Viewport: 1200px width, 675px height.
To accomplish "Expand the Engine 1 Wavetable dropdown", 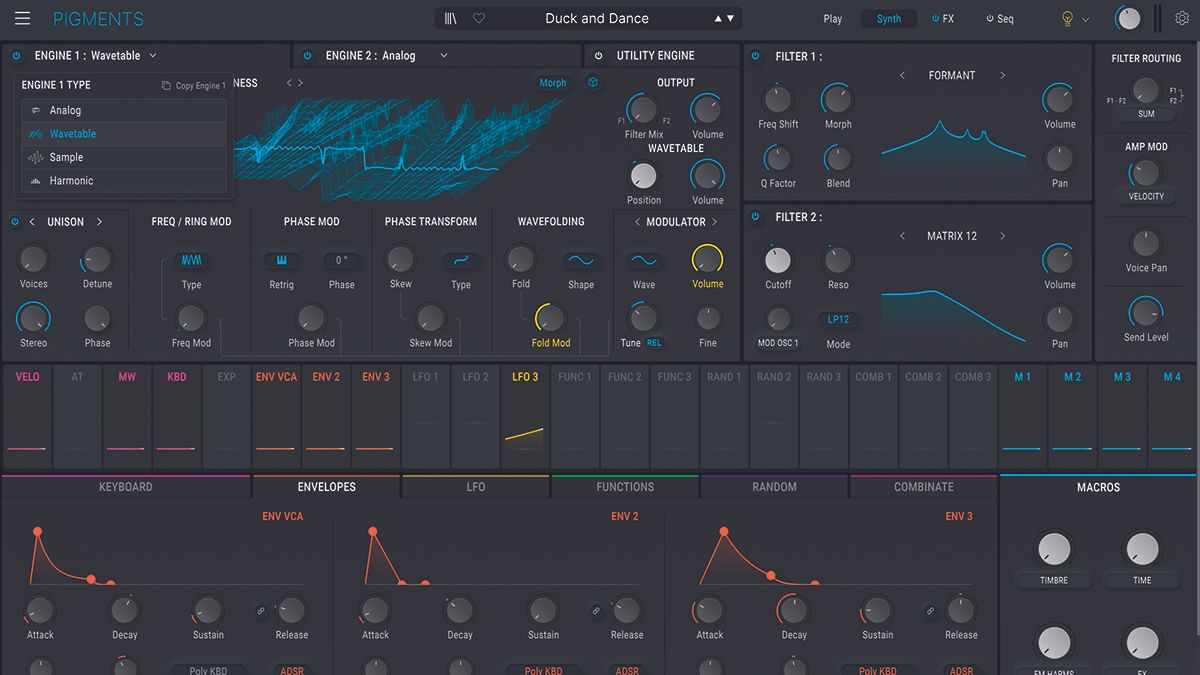I will coord(153,56).
